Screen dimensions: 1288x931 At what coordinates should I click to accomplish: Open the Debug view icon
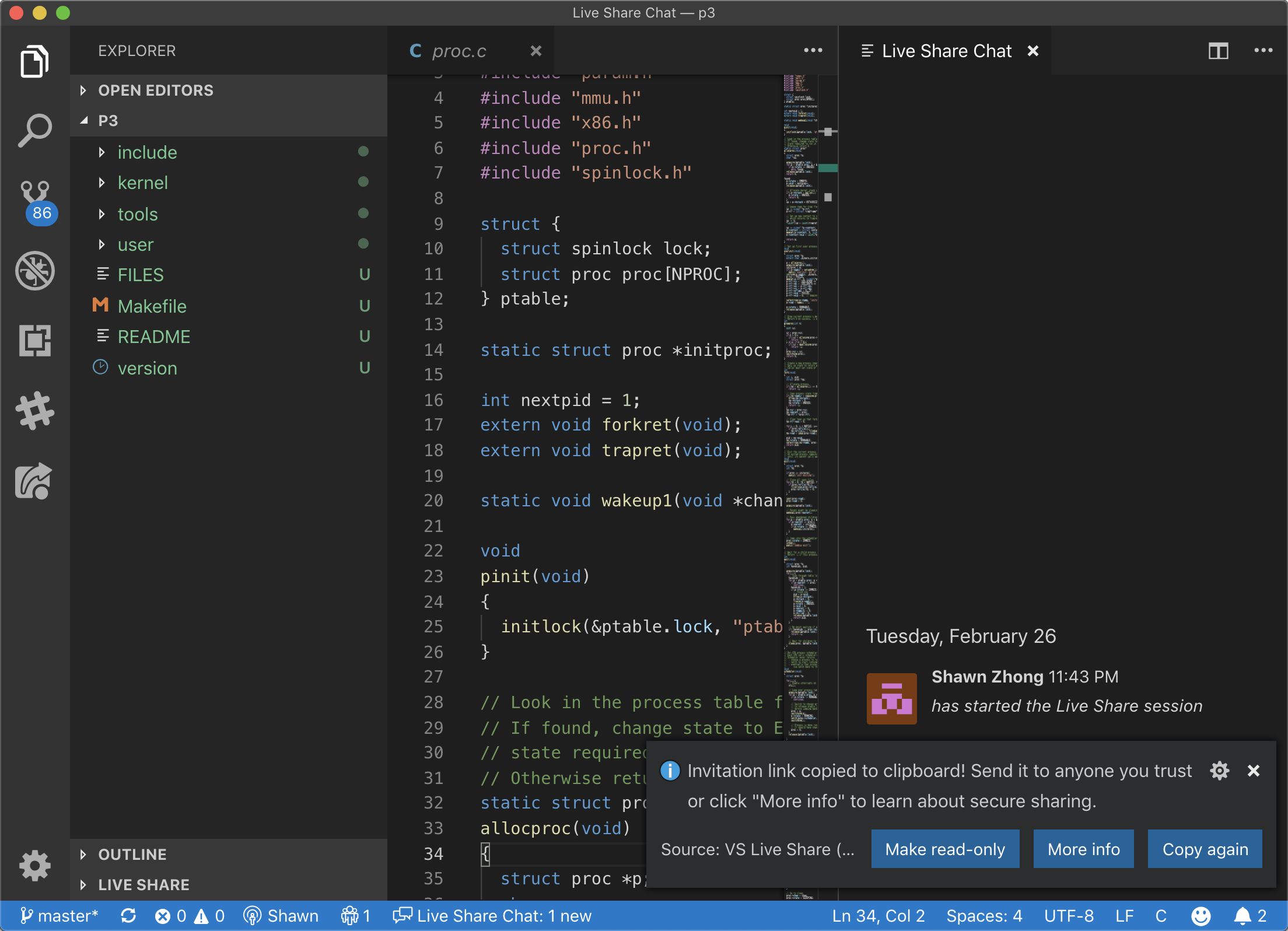pyautogui.click(x=35, y=270)
